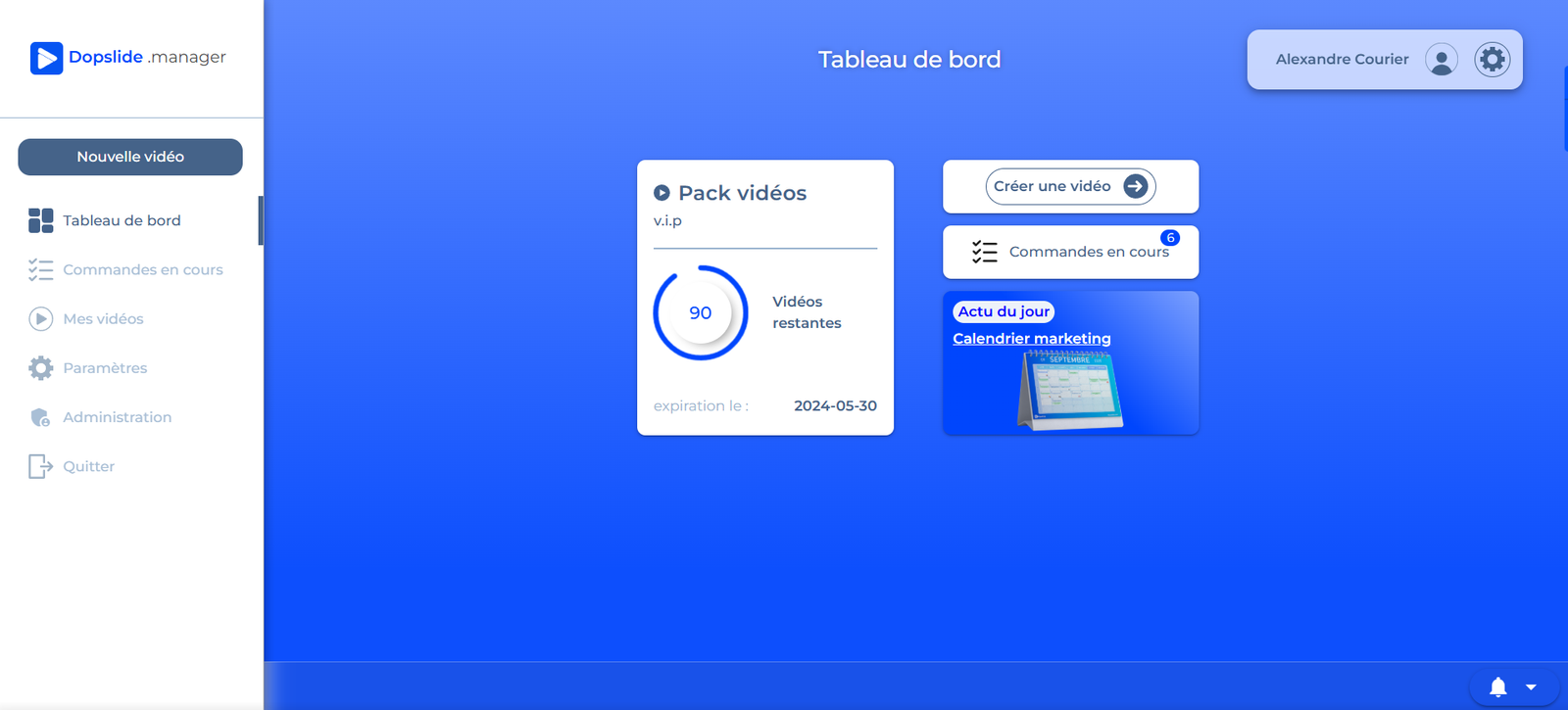The height and width of the screenshot is (710, 1568).
Task: Select Administration in the sidebar menu
Action: coord(117,418)
